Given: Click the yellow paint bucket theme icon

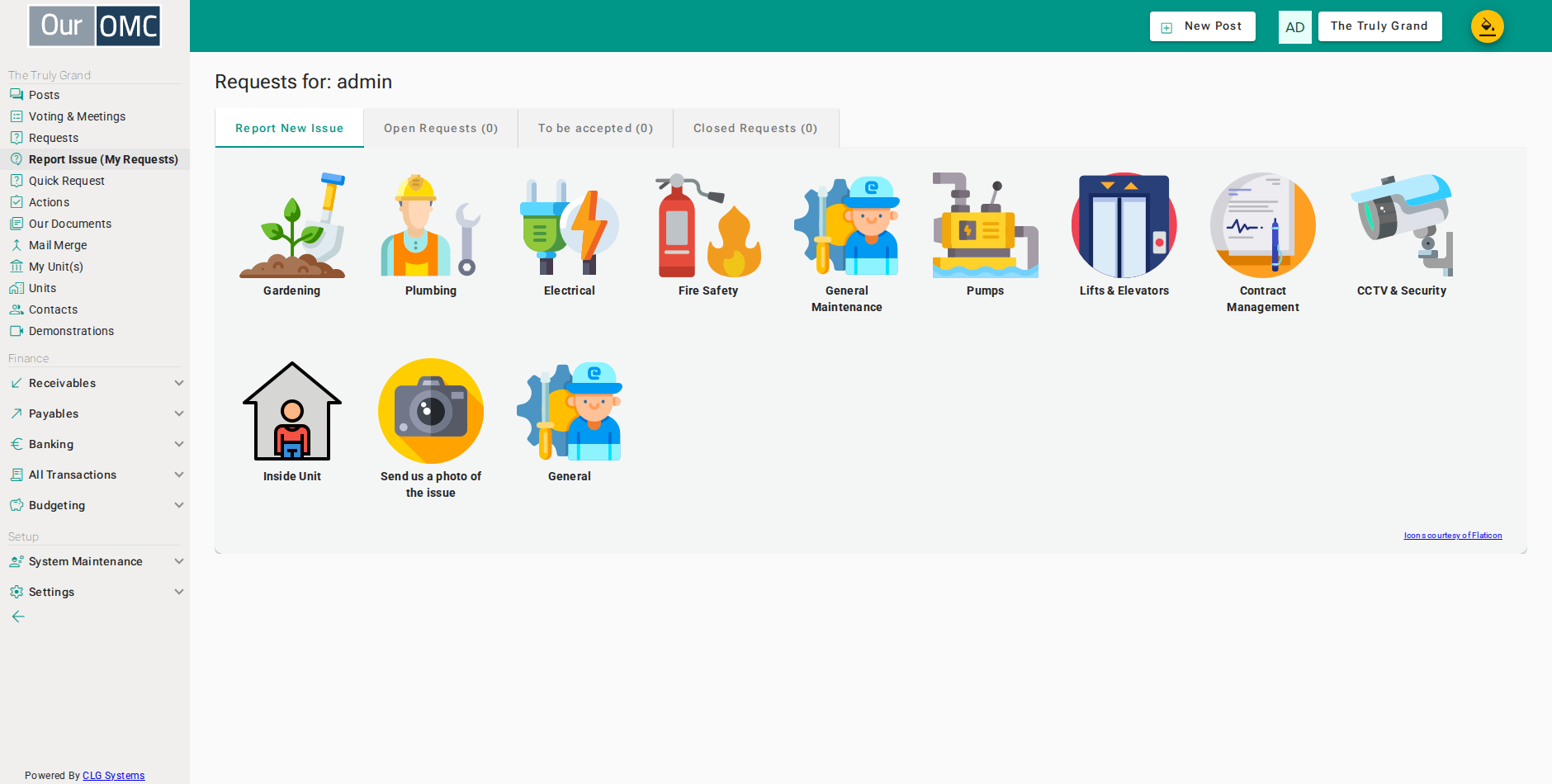Looking at the screenshot, I should point(1488,26).
